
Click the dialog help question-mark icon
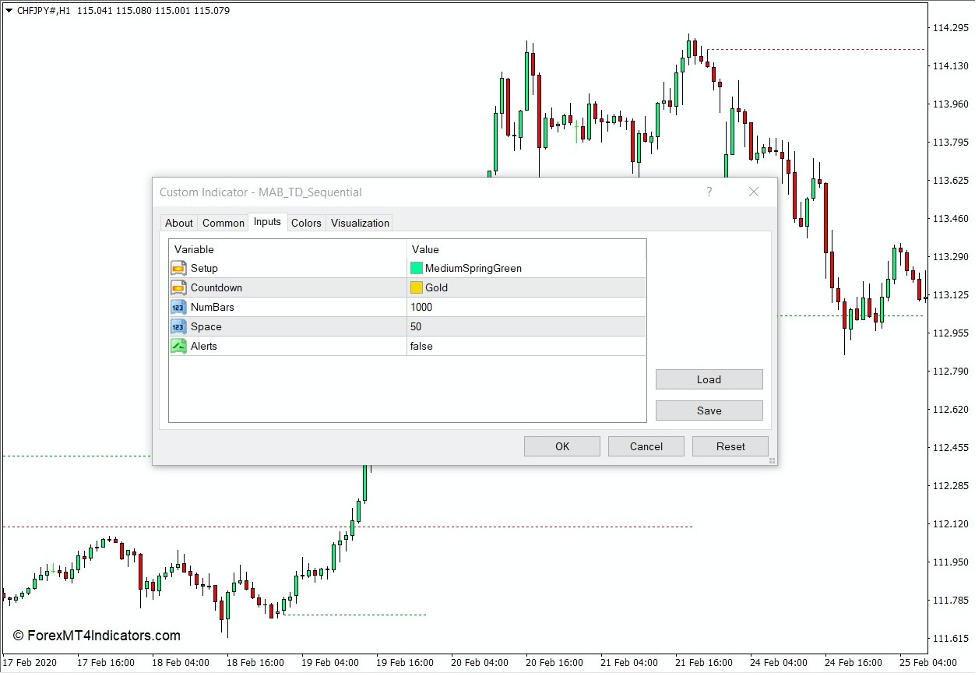click(710, 192)
